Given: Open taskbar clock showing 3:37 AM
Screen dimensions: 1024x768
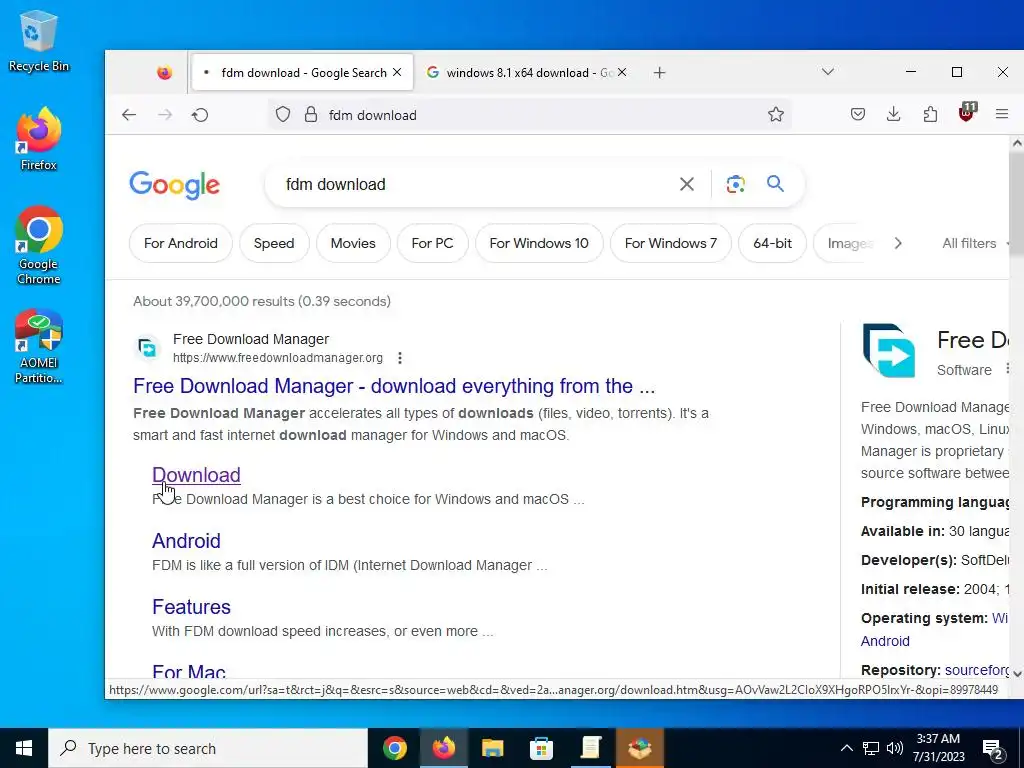Looking at the screenshot, I should pyautogui.click(x=938, y=748).
